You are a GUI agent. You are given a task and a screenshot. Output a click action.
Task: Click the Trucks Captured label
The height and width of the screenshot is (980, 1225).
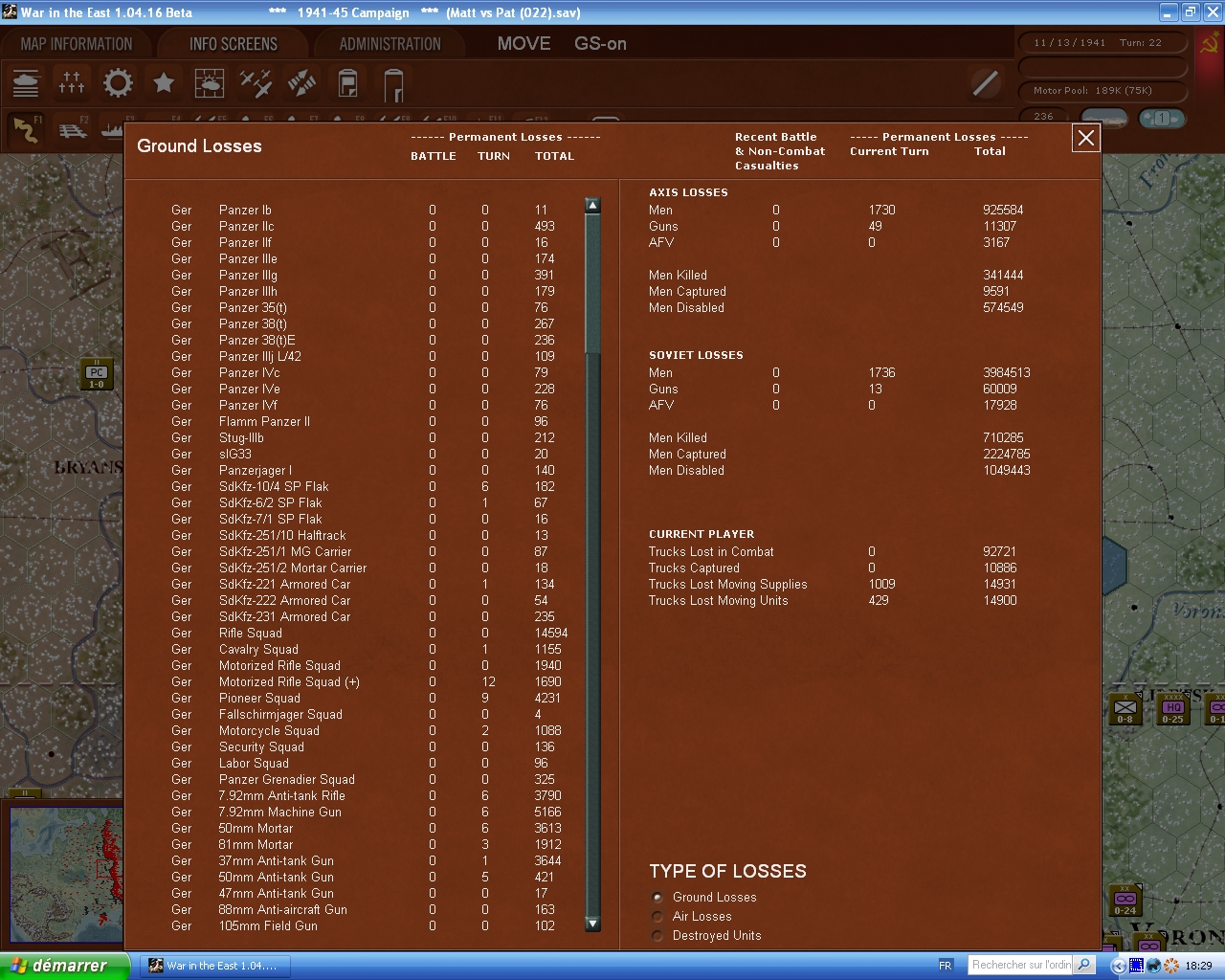click(x=695, y=568)
